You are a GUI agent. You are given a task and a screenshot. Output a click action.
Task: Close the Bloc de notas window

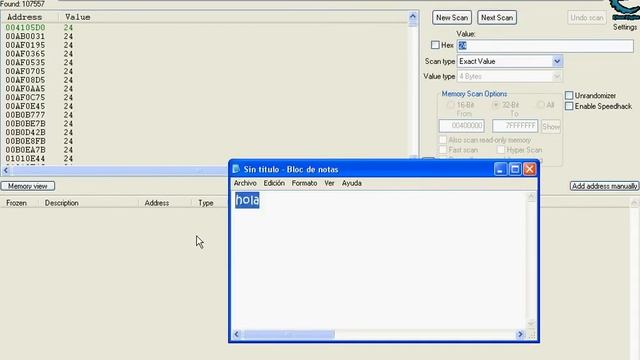coord(529,169)
